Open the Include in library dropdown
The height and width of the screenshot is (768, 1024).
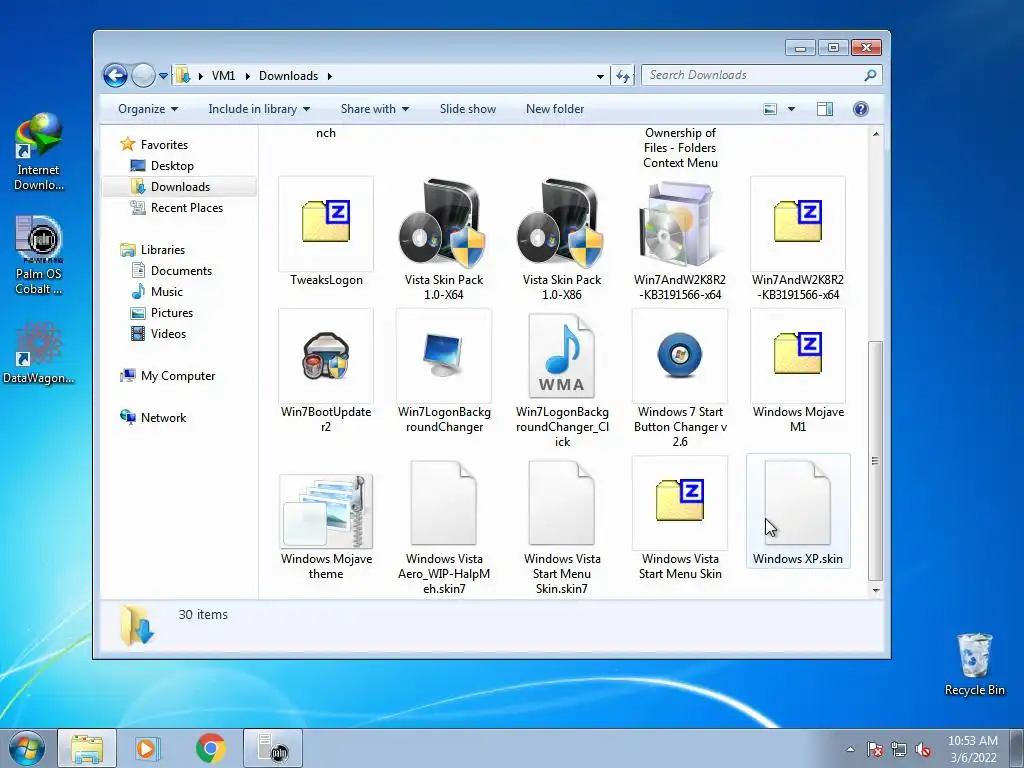pos(259,109)
